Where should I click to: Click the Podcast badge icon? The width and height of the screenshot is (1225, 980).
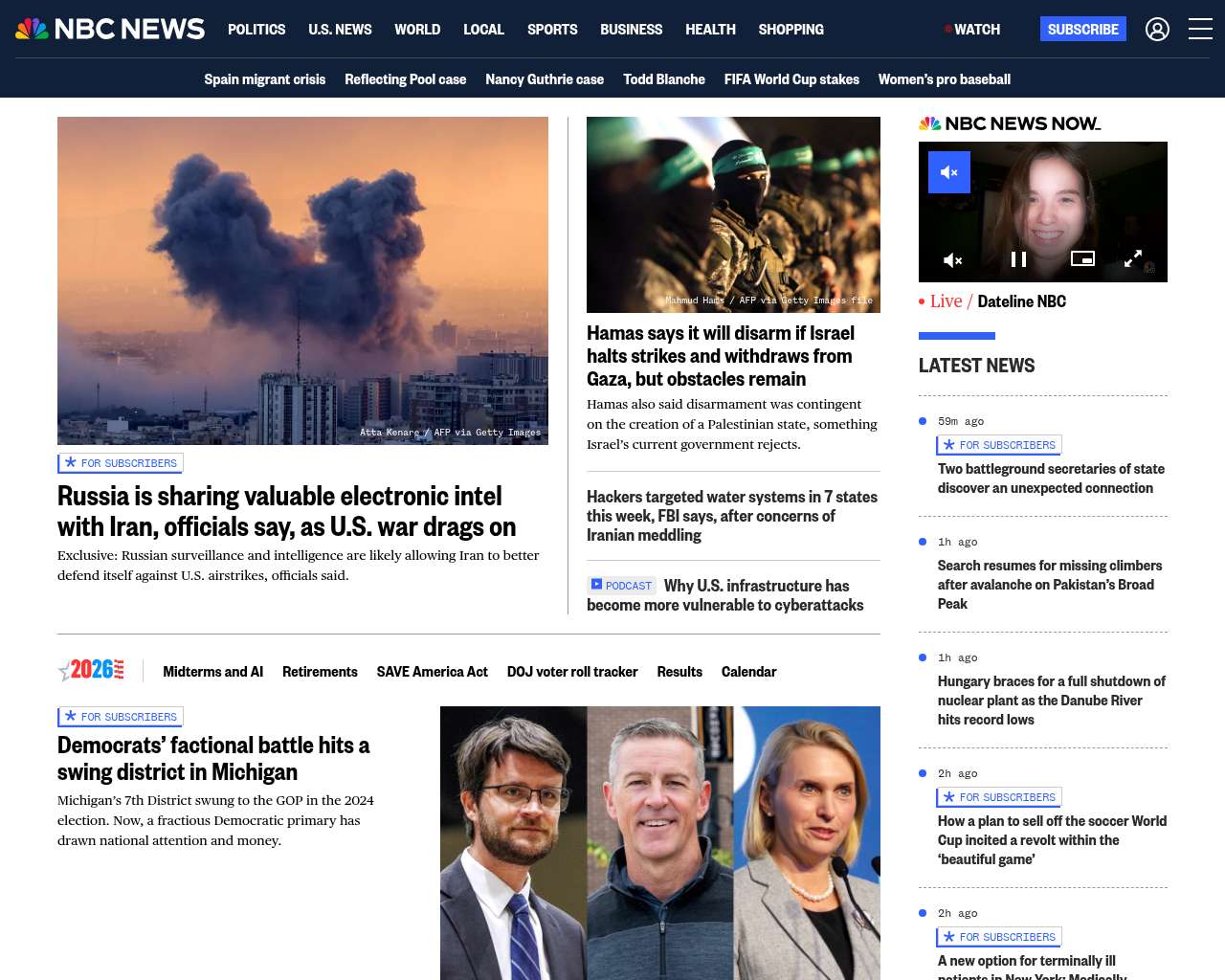(x=622, y=585)
